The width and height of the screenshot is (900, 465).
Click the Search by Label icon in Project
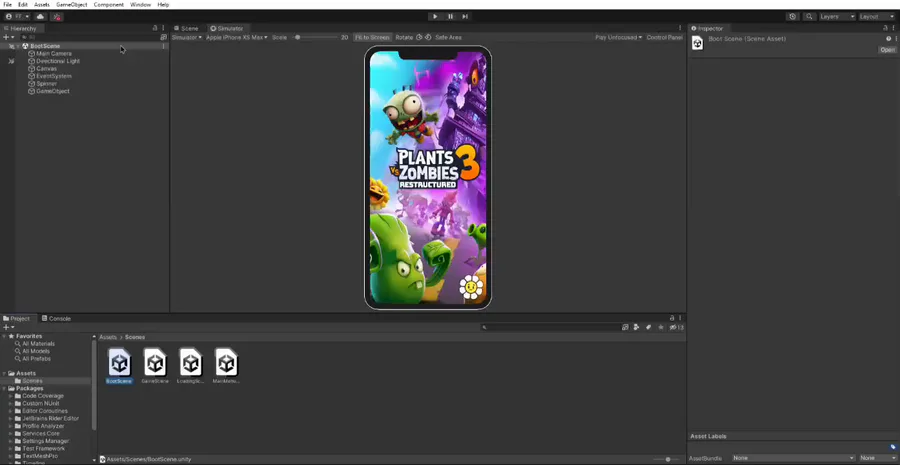coord(648,327)
